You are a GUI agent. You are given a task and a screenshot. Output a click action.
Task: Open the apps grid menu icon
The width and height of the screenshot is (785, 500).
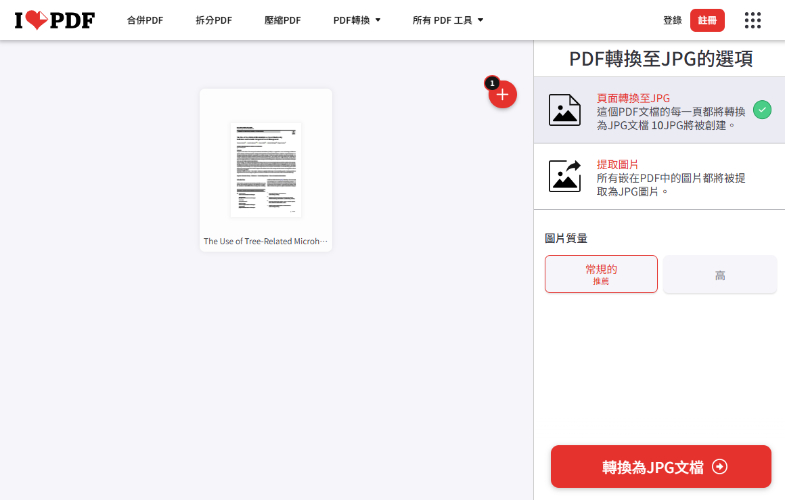[752, 20]
